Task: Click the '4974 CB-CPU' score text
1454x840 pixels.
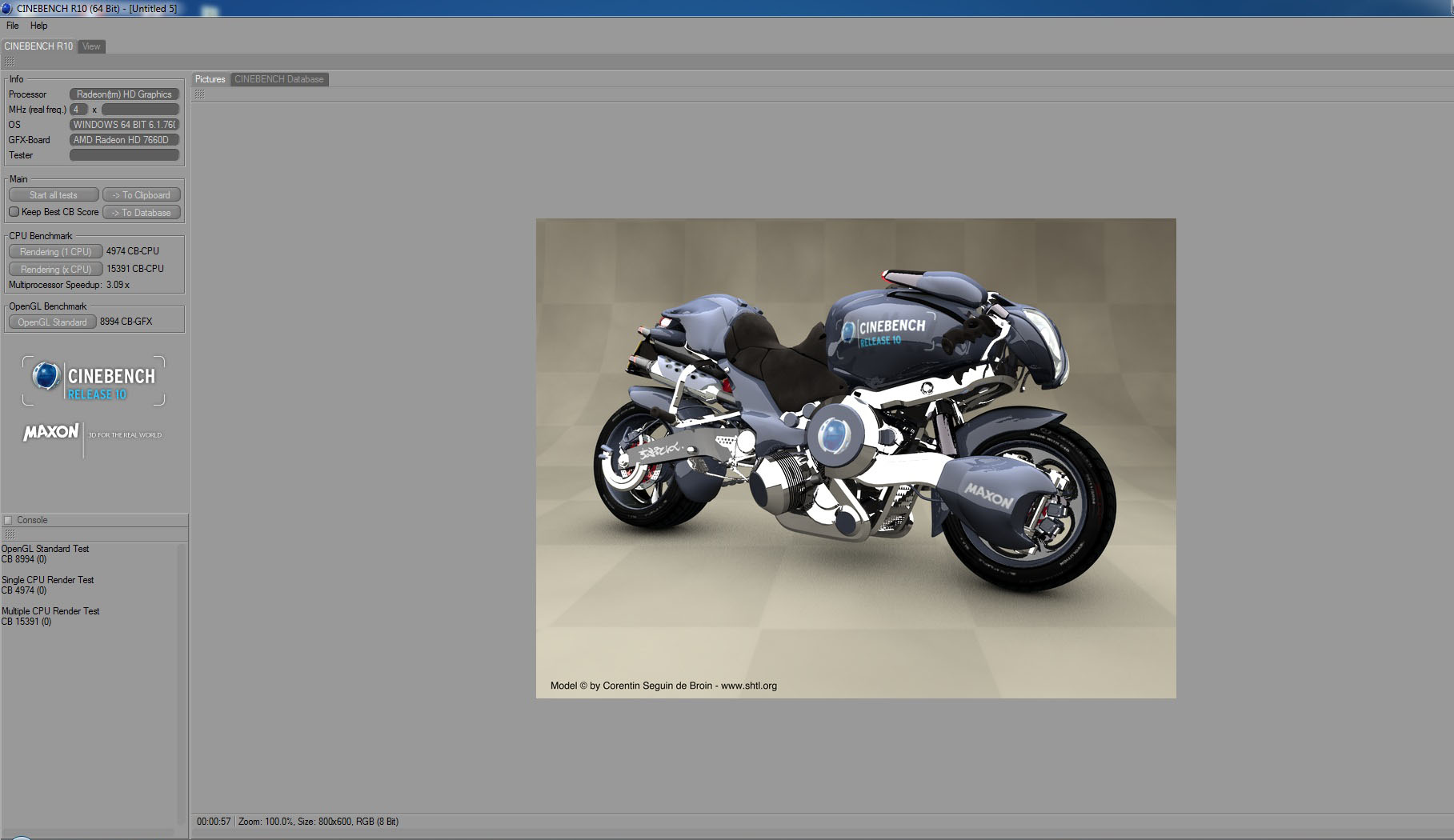Action: pyautogui.click(x=133, y=251)
